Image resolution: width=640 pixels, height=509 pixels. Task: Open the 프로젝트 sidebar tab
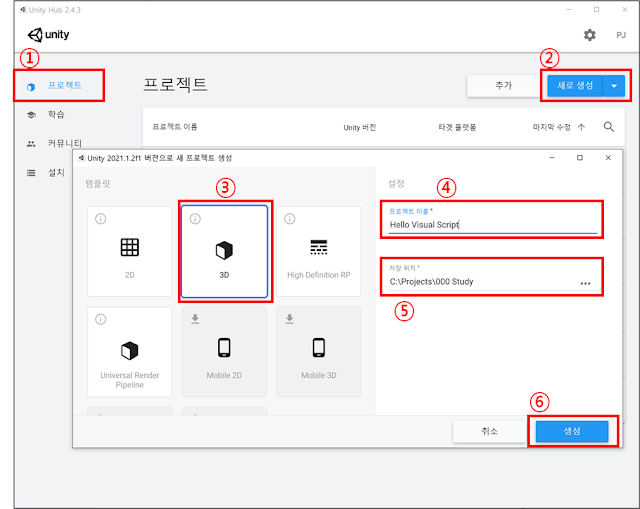(x=59, y=85)
